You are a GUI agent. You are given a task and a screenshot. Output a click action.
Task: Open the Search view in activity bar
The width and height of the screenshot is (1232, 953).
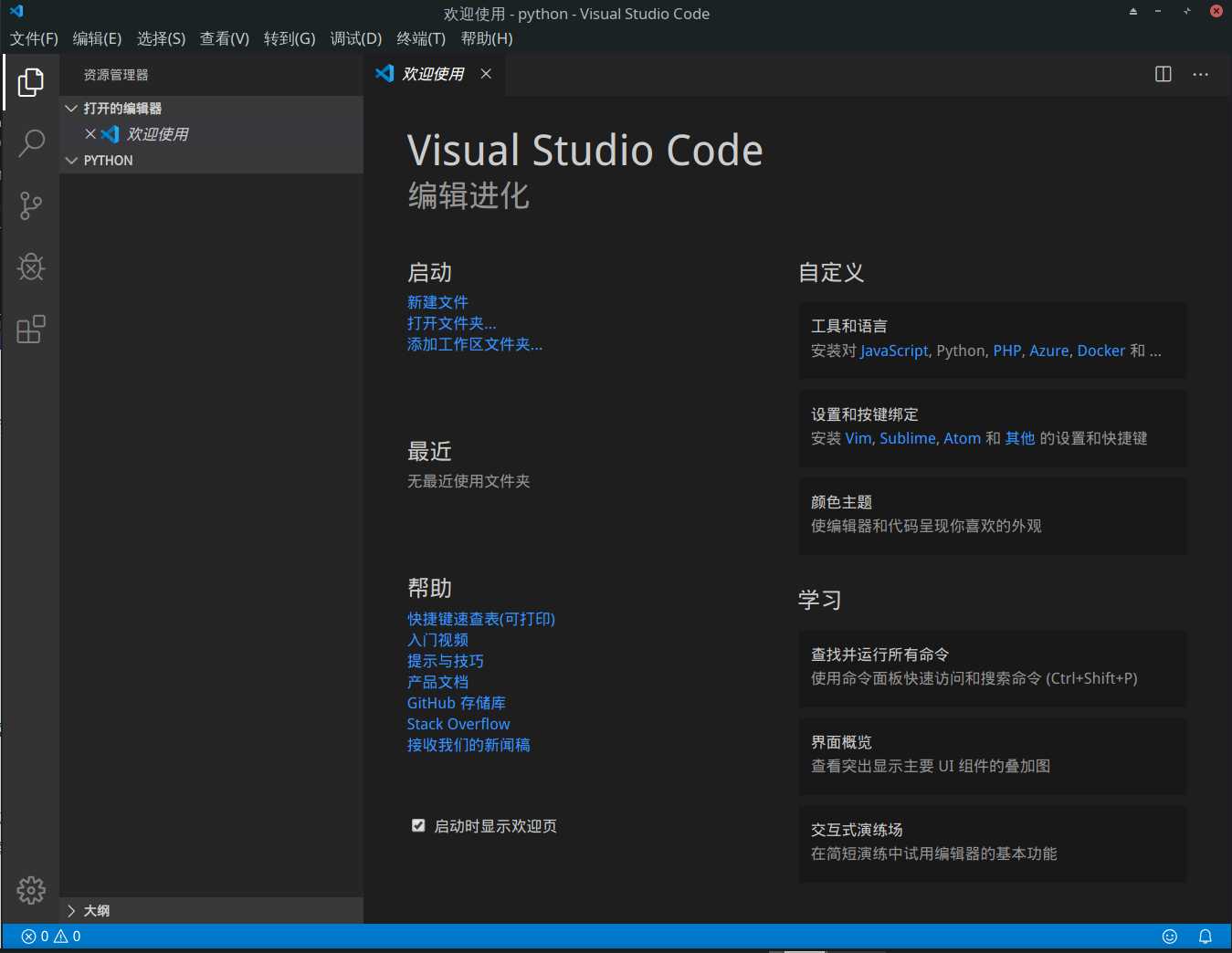coord(31,143)
